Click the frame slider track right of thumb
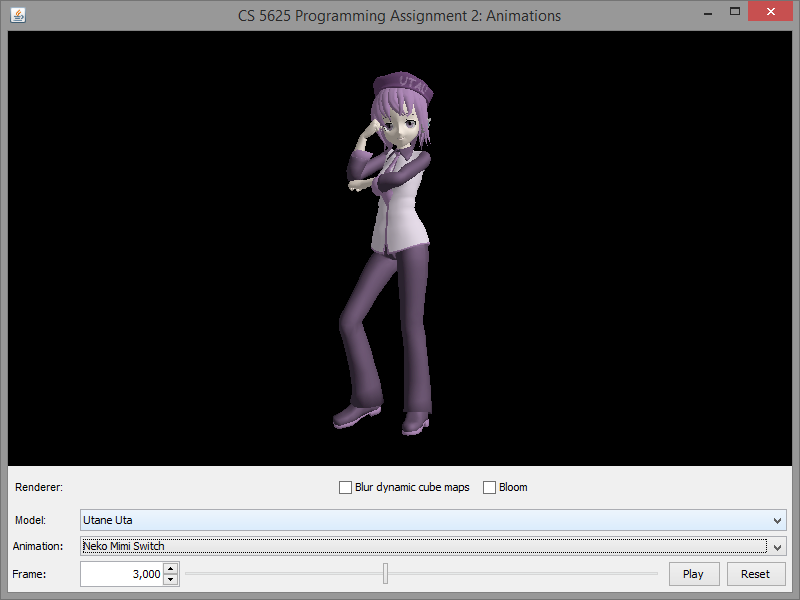The height and width of the screenshot is (600, 800). click(520, 574)
